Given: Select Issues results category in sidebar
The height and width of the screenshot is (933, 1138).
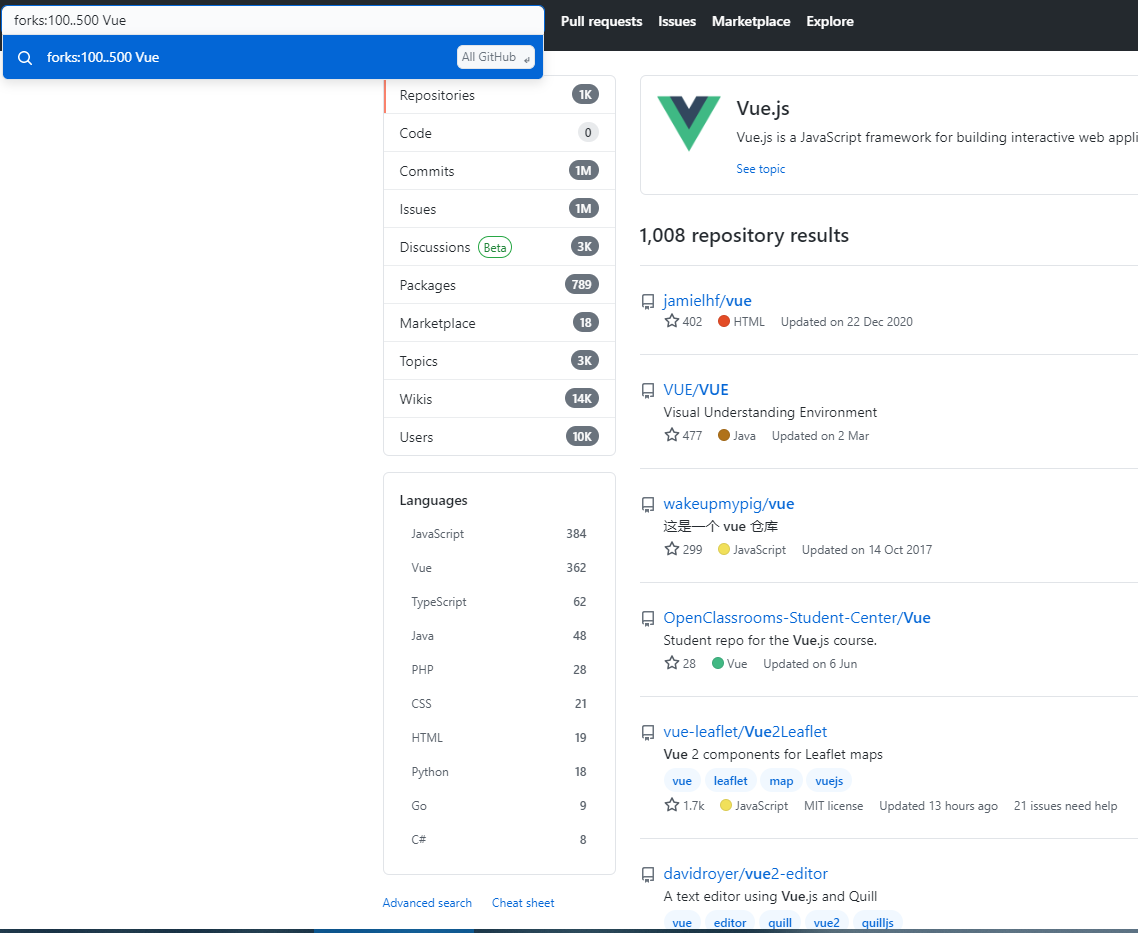Looking at the screenshot, I should 499,209.
